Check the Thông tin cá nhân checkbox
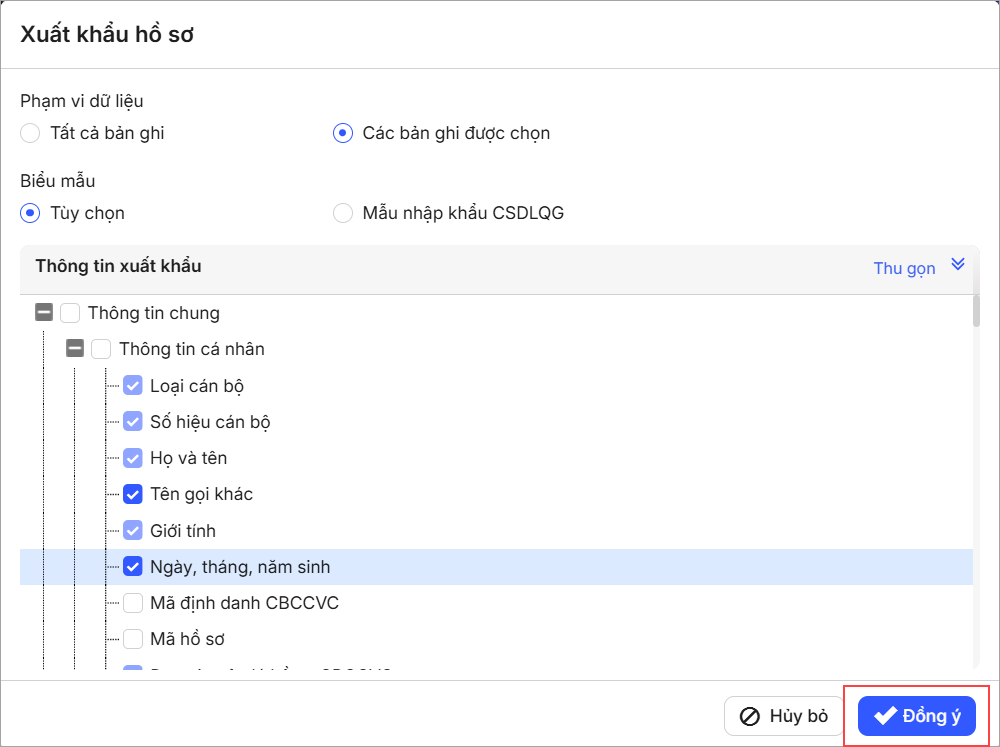 [x=101, y=349]
